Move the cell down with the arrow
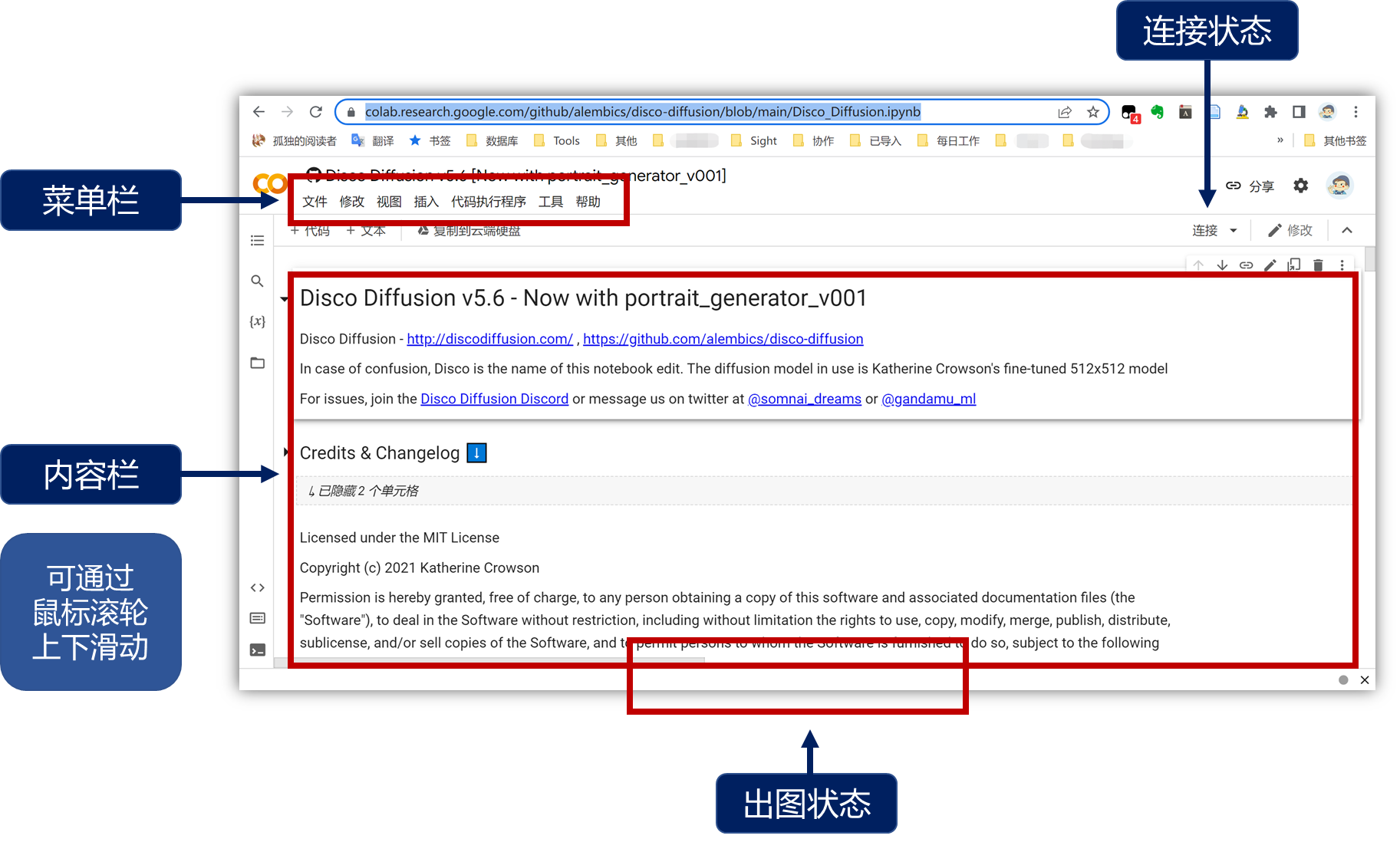Image resolution: width=1400 pixels, height=842 pixels. coord(1222,265)
